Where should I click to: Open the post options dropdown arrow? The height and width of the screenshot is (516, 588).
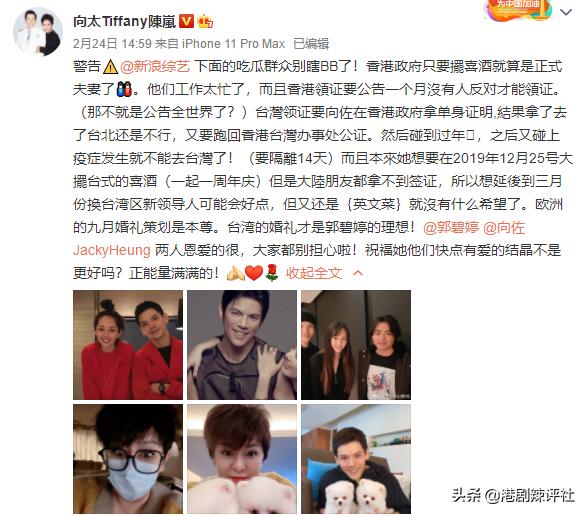click(566, 12)
